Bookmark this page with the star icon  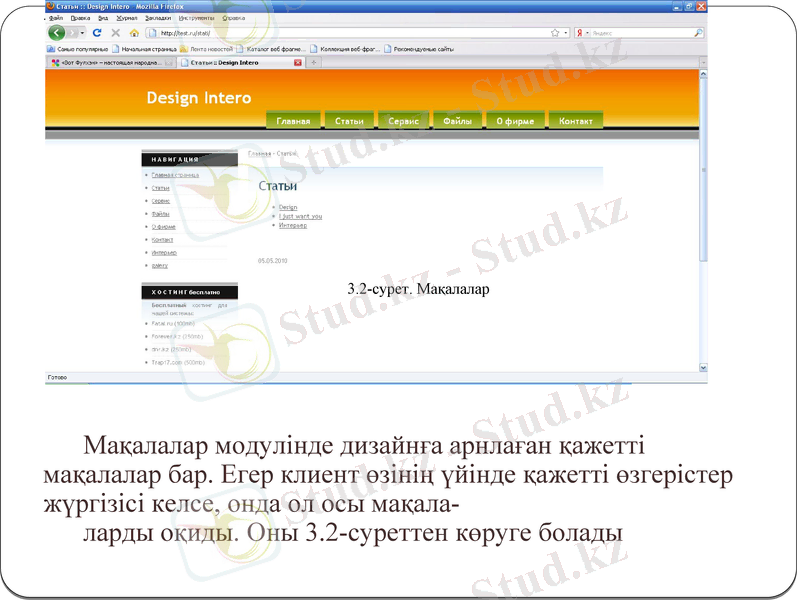pyautogui.click(x=555, y=33)
